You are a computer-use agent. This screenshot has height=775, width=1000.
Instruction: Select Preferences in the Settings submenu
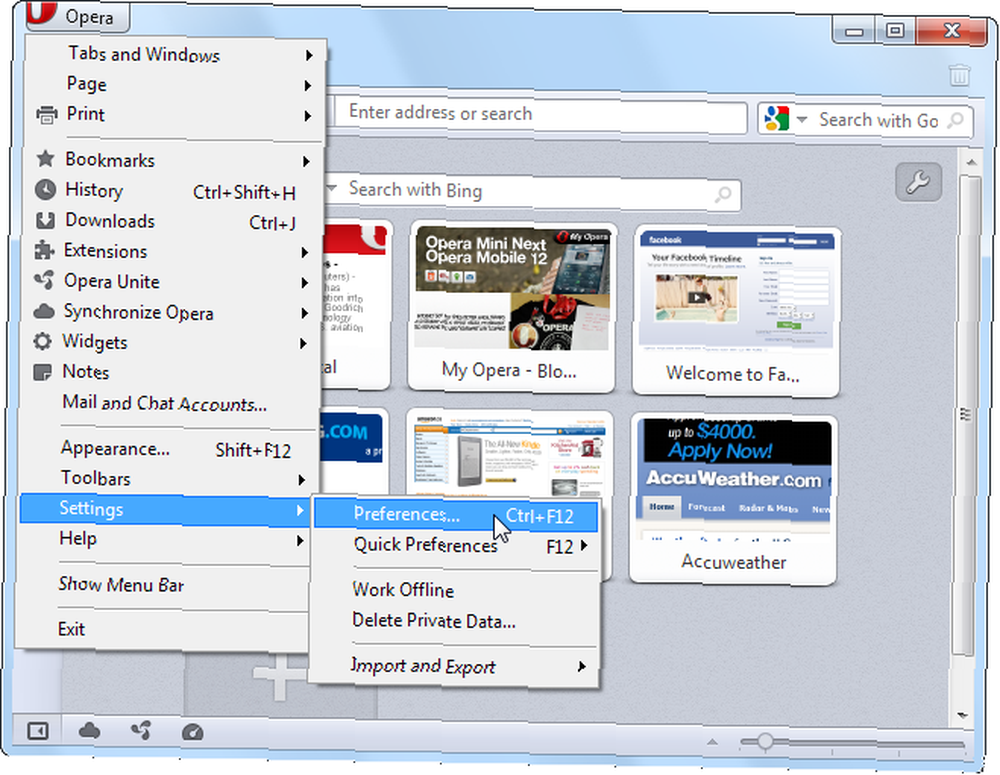tap(456, 515)
